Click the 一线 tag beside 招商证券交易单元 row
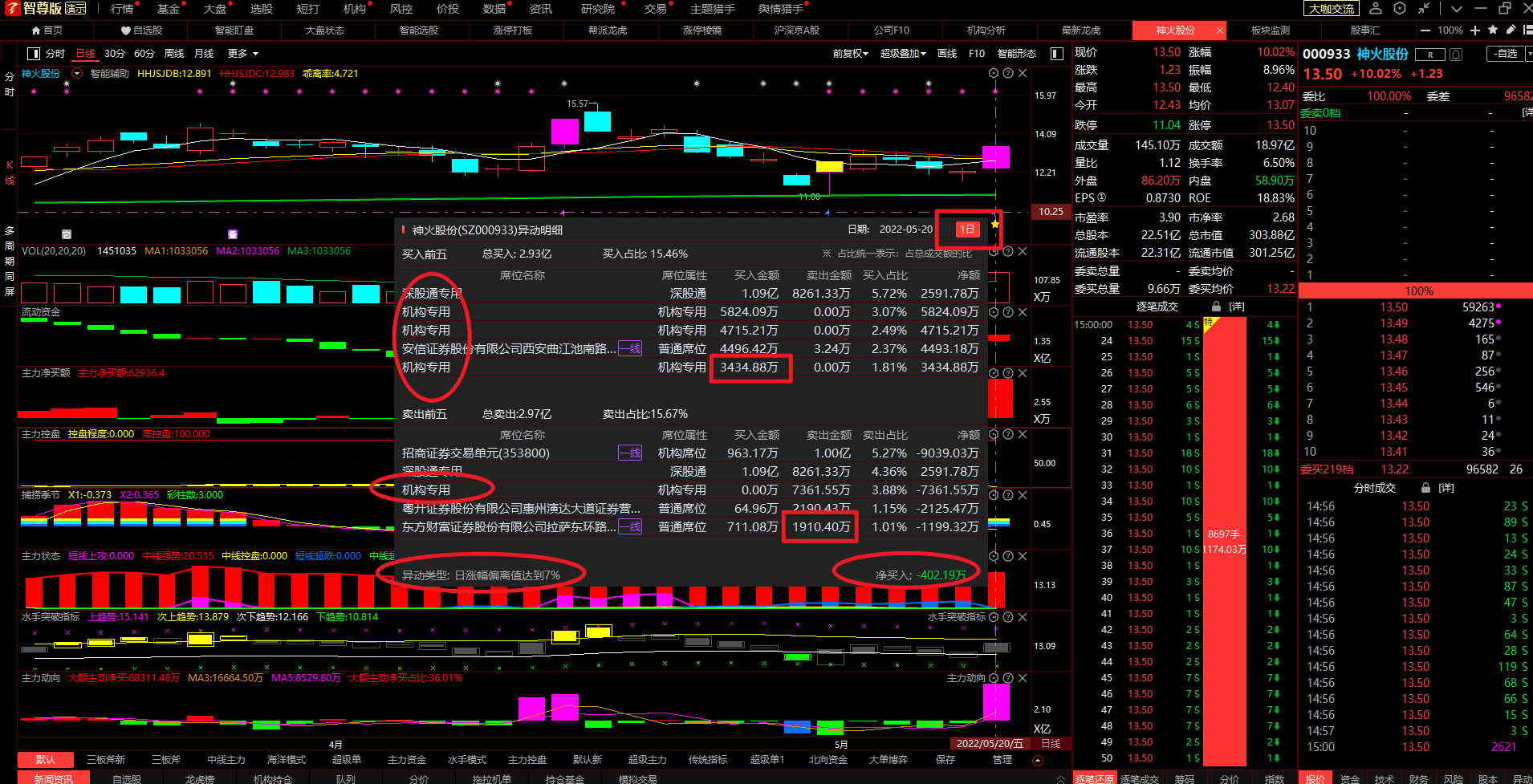Image resolution: width=1533 pixels, height=784 pixels. [630, 453]
